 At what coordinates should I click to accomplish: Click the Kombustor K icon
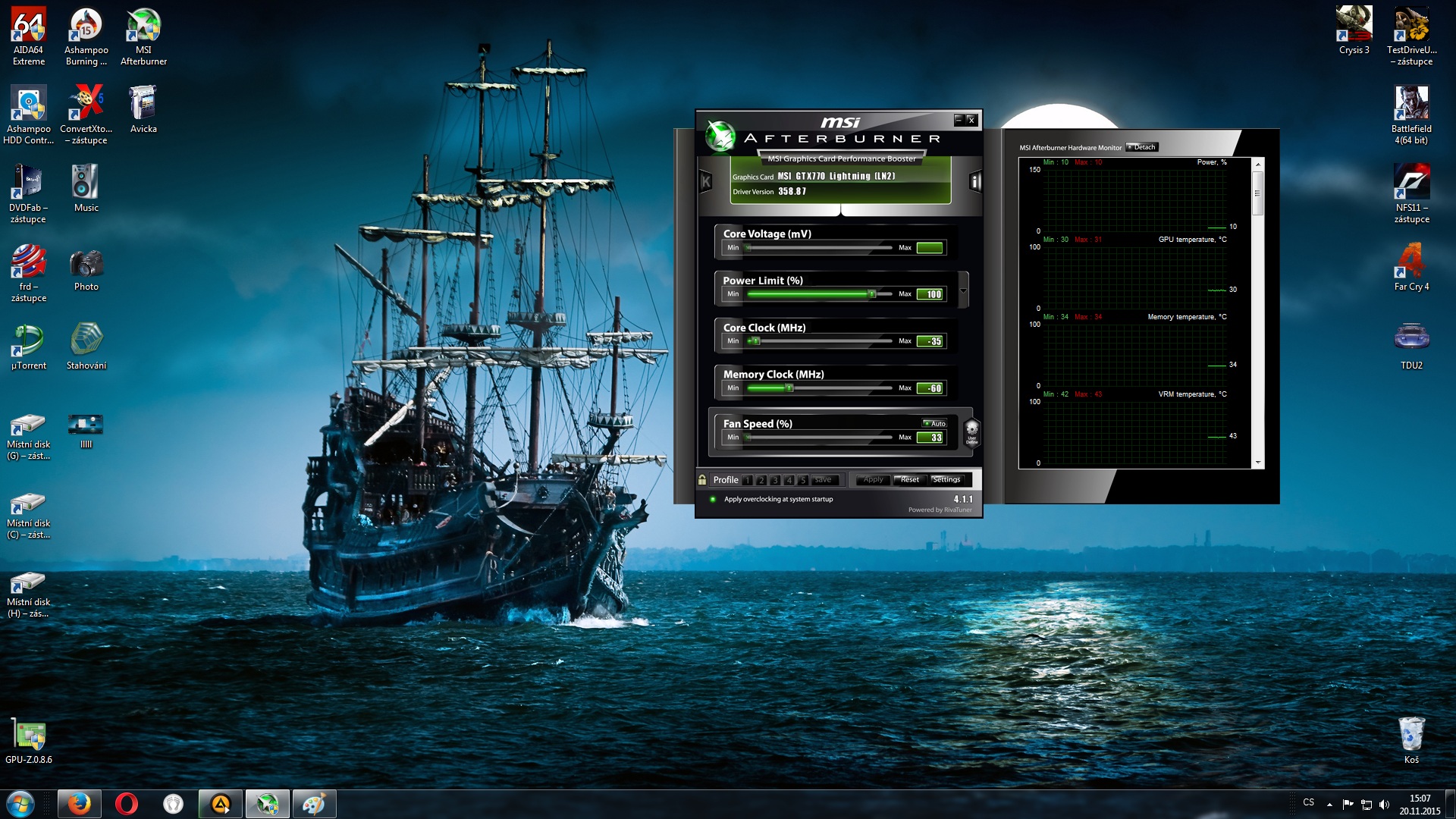click(706, 181)
